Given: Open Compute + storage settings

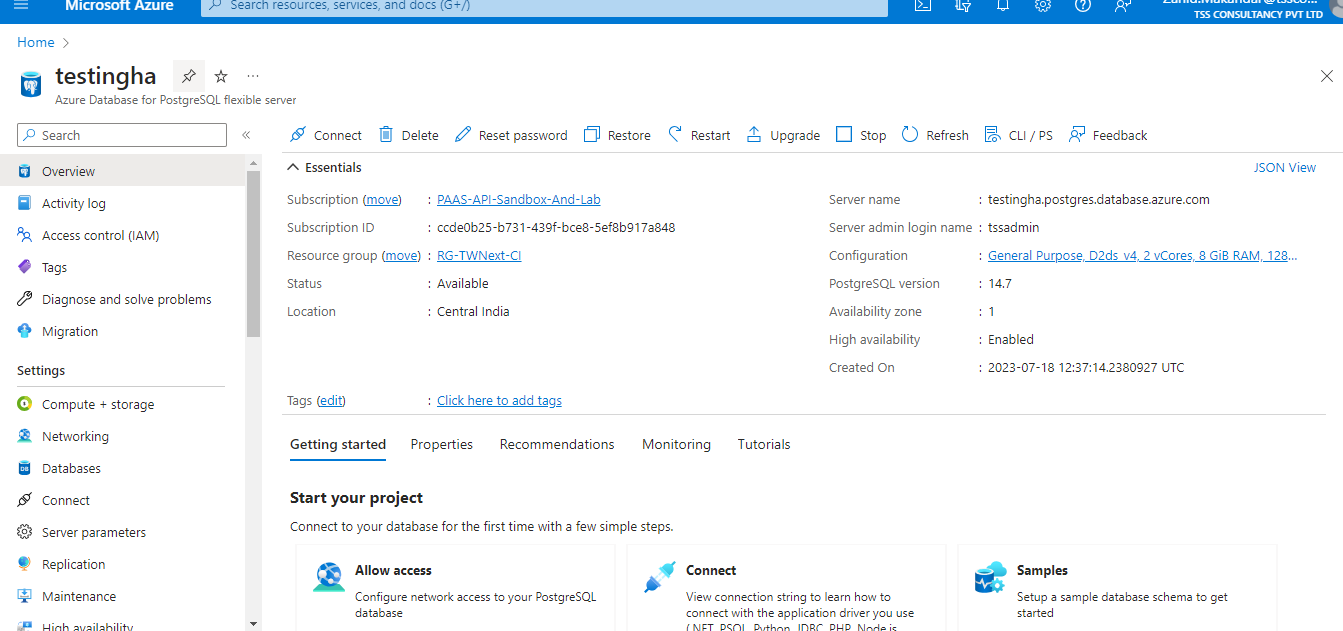Looking at the screenshot, I should coord(122,405).
